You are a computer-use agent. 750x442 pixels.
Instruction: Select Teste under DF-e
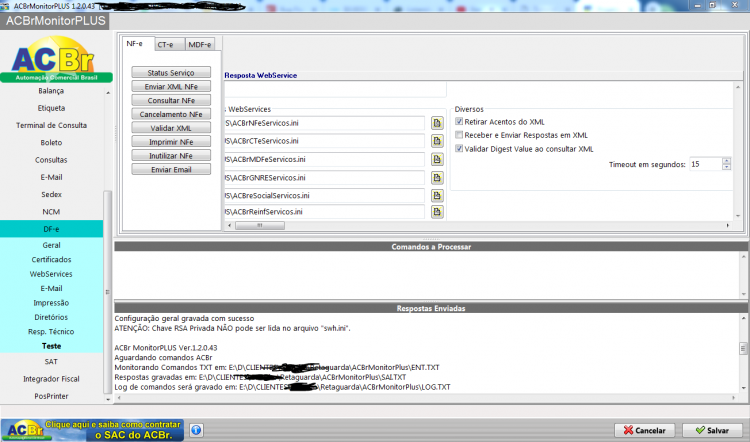[x=51, y=346]
